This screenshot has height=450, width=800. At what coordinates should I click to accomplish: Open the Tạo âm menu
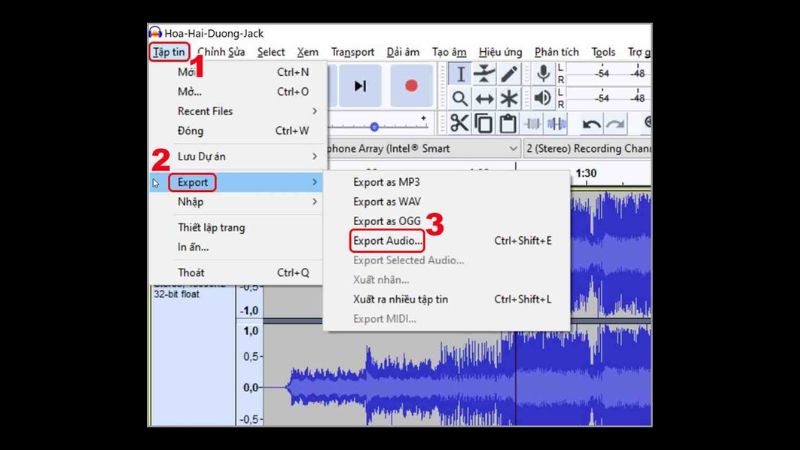tap(449, 52)
